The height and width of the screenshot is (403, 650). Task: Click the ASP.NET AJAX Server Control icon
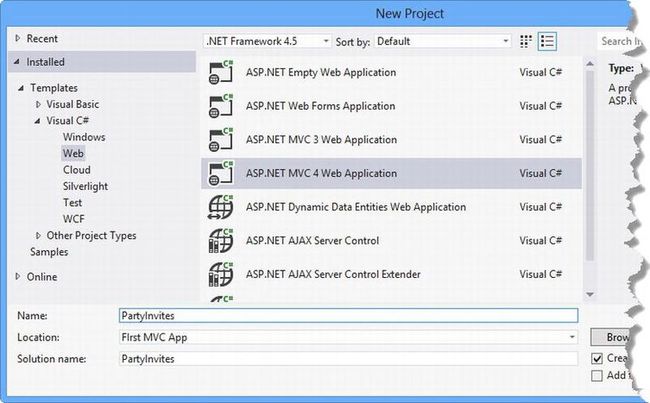pos(221,240)
